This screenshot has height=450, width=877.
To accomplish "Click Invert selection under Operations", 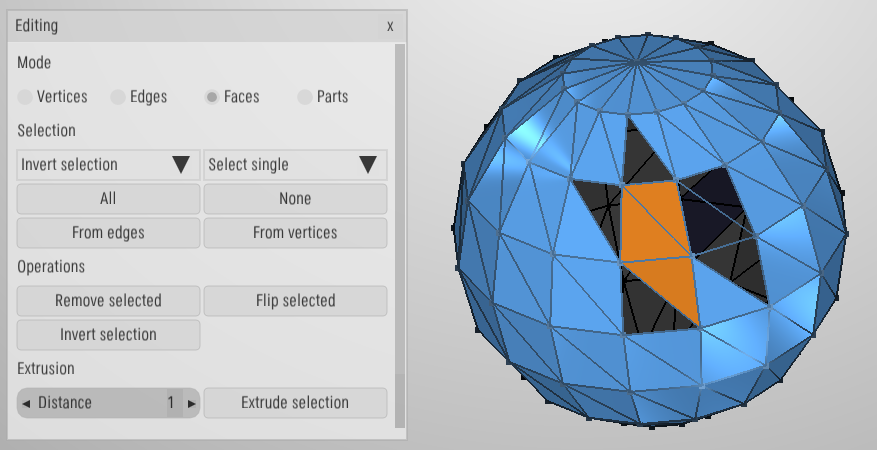I will point(108,335).
